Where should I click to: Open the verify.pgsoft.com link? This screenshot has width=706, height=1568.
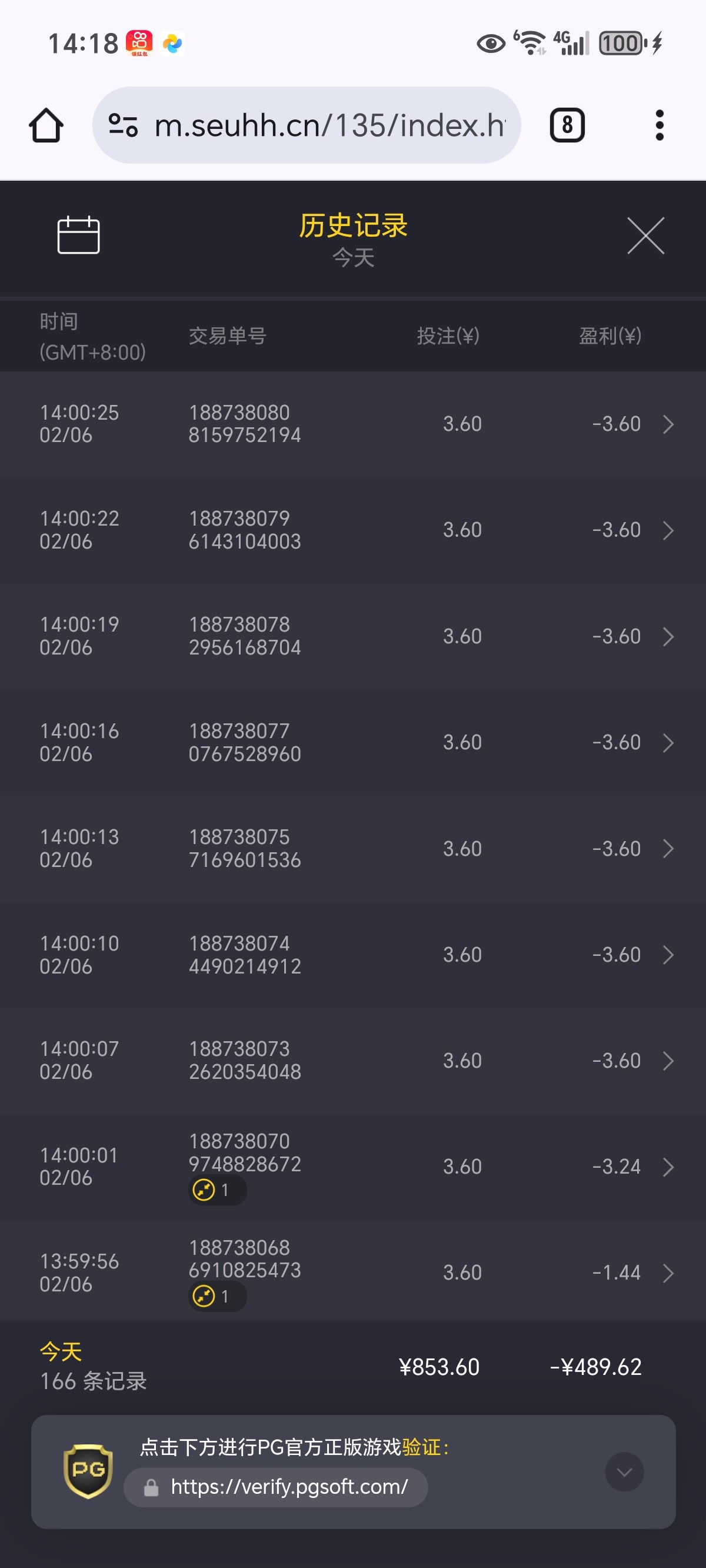pyautogui.click(x=288, y=1487)
